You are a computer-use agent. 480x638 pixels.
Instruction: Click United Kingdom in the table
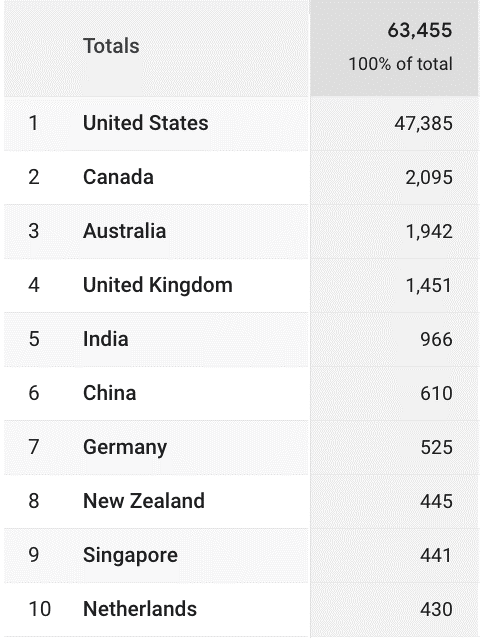[x=158, y=285]
